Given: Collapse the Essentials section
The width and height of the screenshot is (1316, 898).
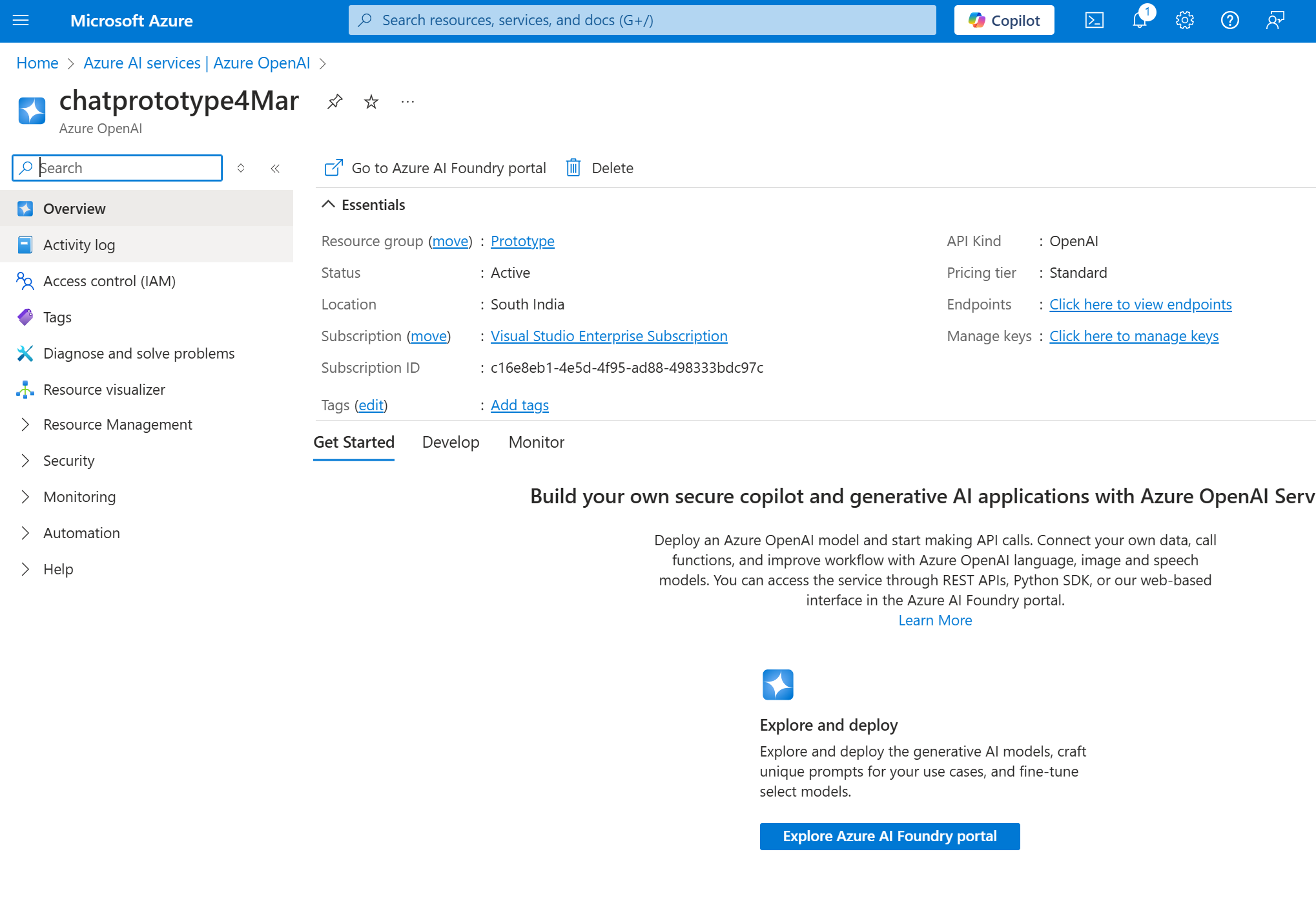Looking at the screenshot, I should pos(328,205).
